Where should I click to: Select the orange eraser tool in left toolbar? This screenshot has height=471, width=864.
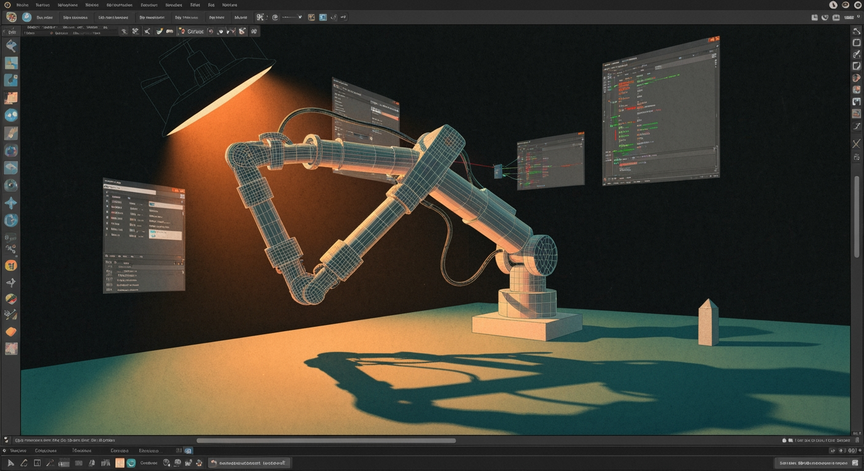coord(11,332)
